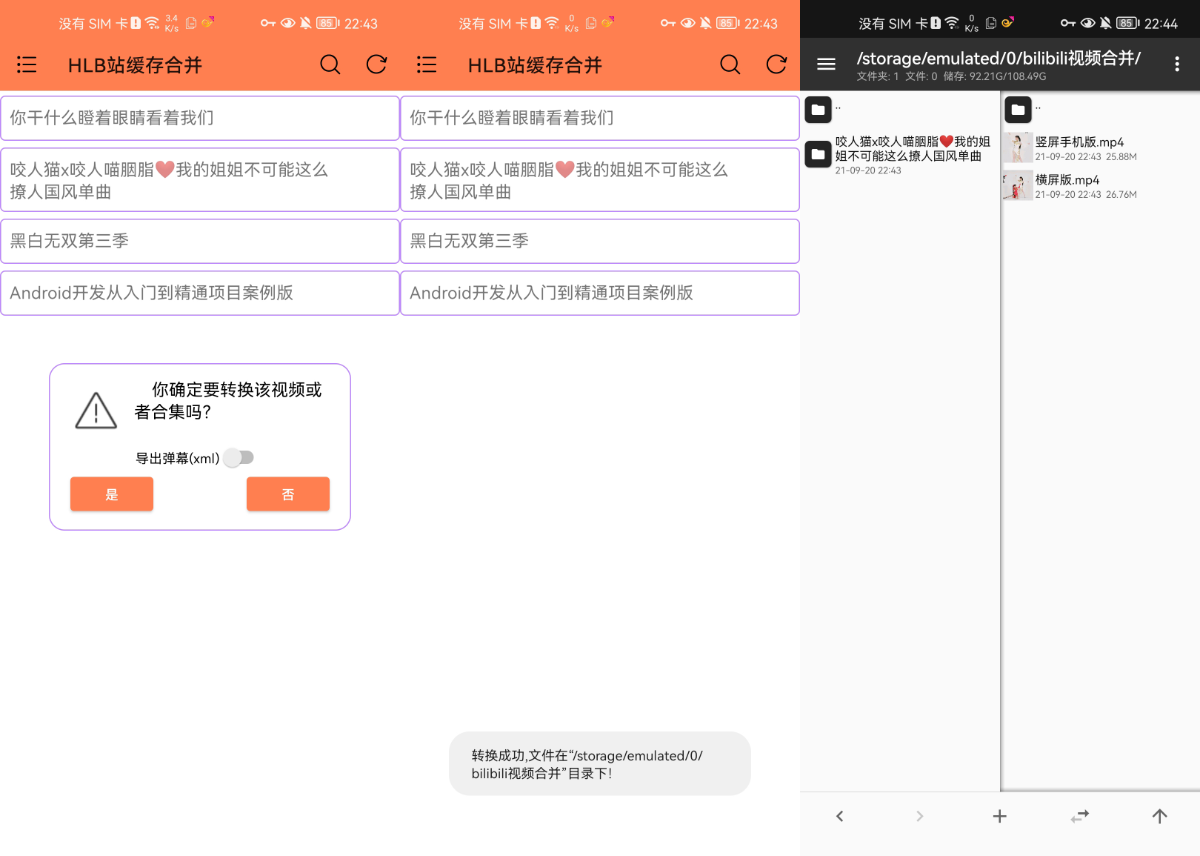Open the 咬人猫x咬人喵胭脂 folder icon in file manager

coord(818,153)
